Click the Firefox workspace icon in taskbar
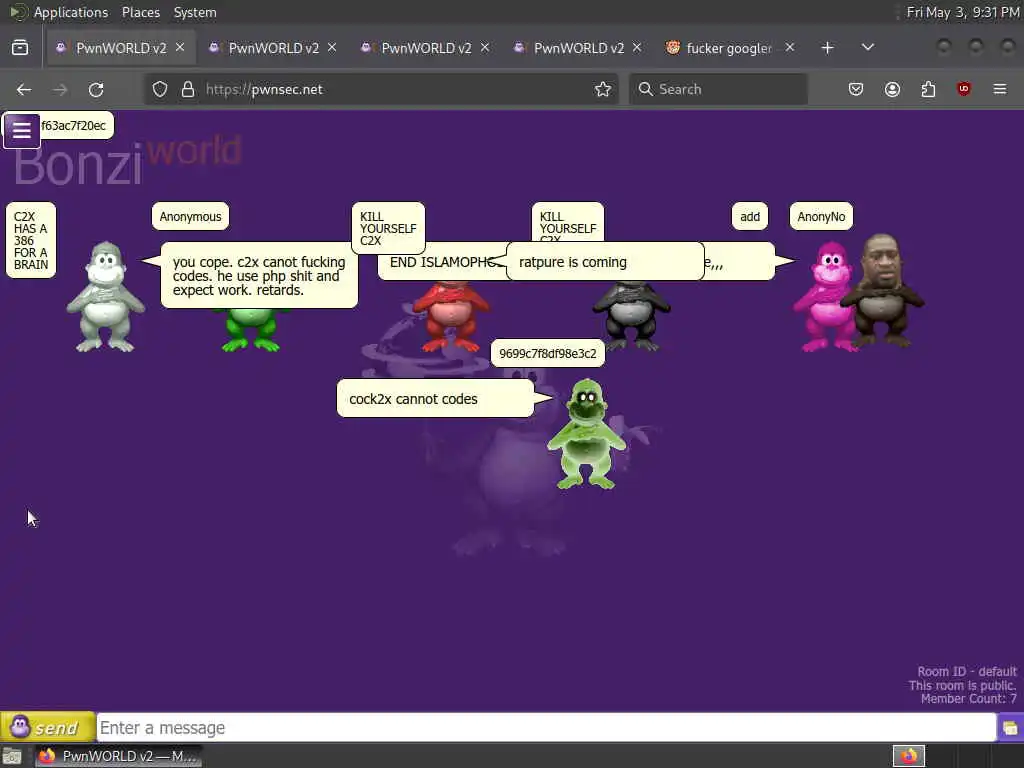 (x=909, y=756)
